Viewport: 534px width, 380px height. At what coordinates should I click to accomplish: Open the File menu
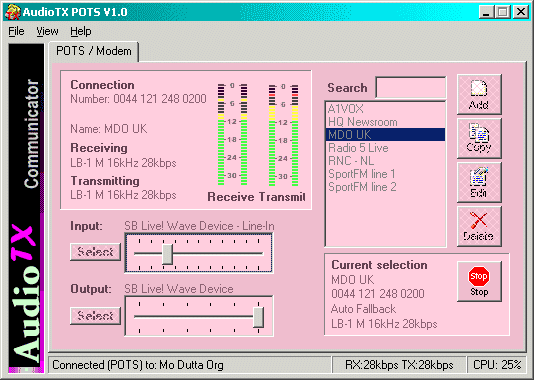[16, 31]
